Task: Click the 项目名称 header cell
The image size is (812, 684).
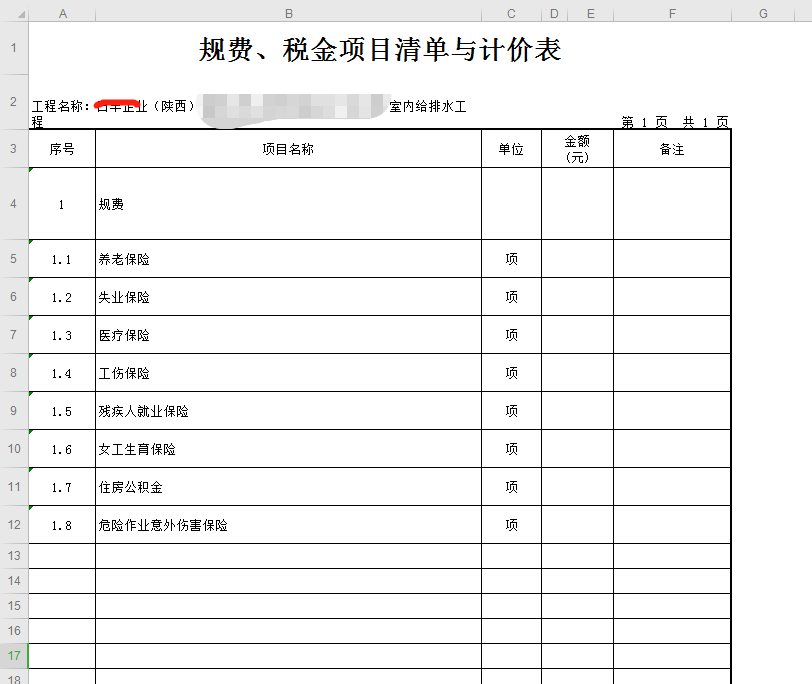Action: 288,149
